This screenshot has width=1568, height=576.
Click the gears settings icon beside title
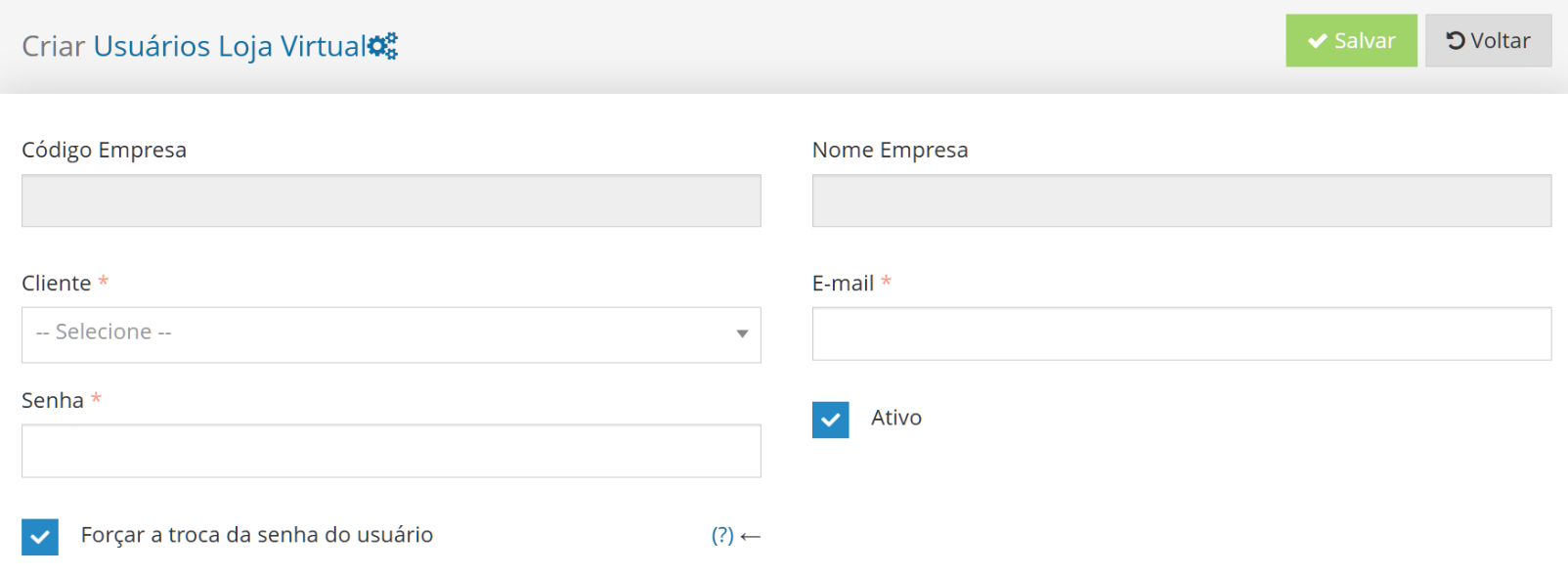pyautogui.click(x=383, y=46)
